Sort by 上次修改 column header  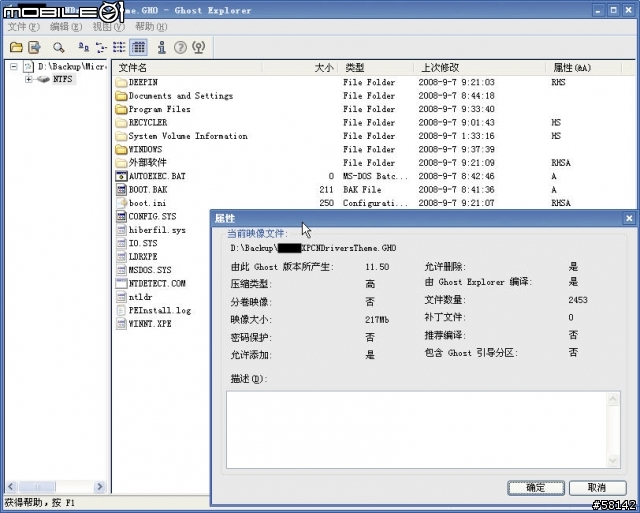click(x=480, y=68)
